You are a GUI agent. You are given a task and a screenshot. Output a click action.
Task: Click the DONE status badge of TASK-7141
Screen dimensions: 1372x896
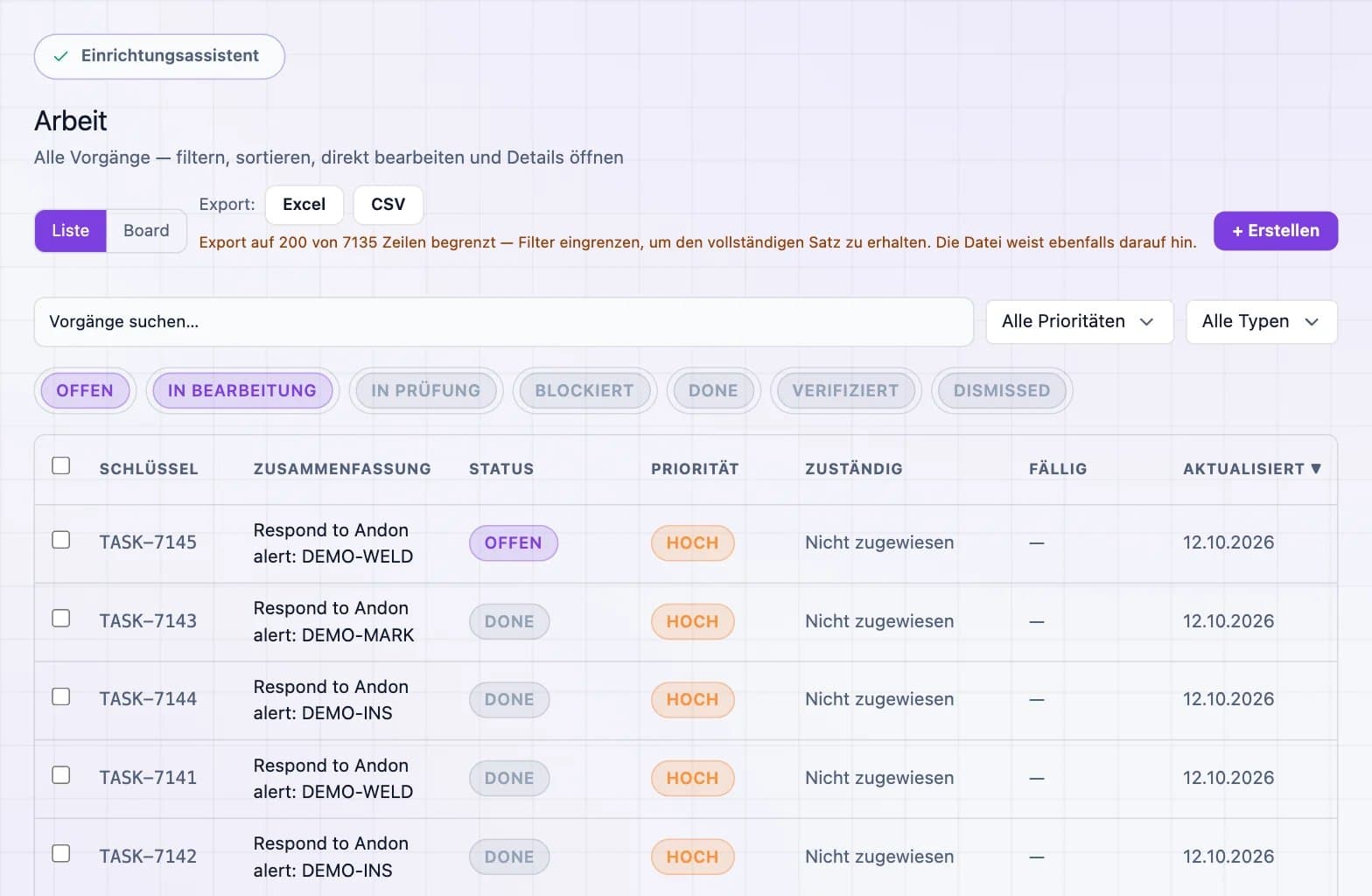(x=509, y=779)
